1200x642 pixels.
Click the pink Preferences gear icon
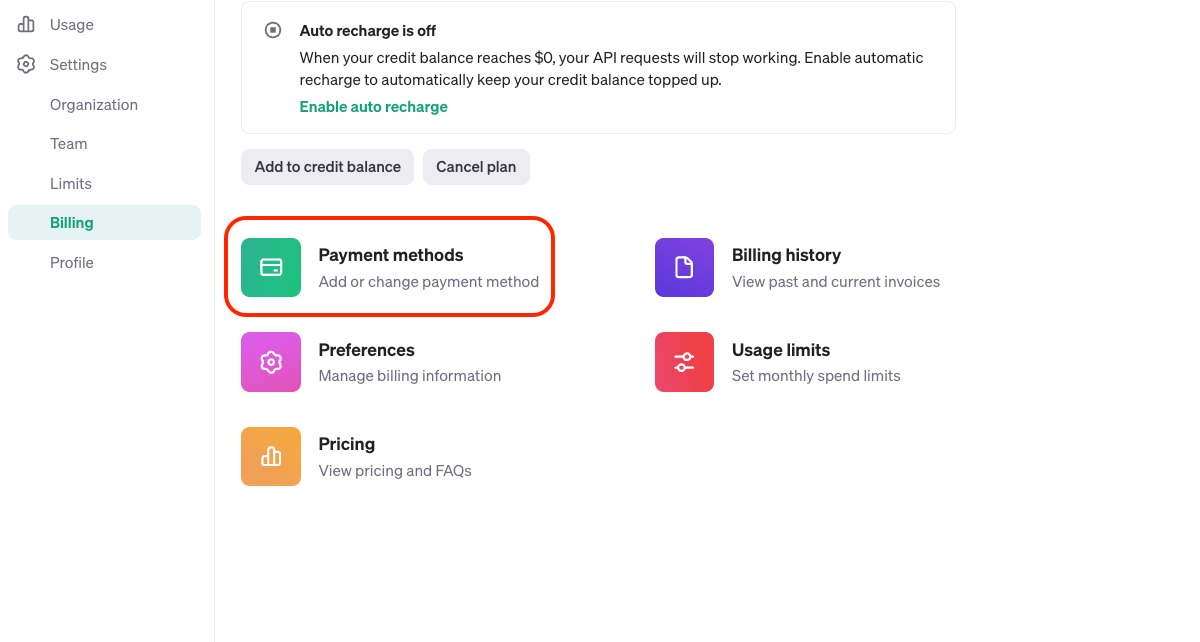pyautogui.click(x=271, y=362)
